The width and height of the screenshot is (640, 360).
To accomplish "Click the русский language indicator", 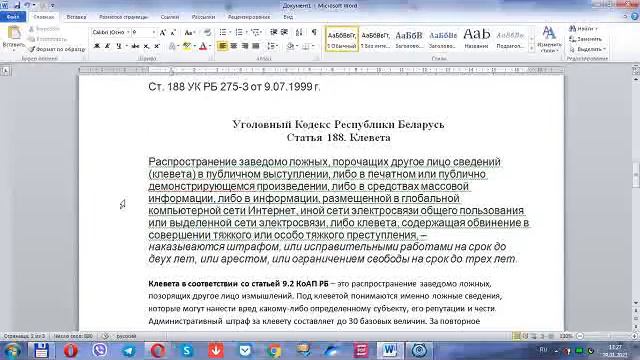I will click(127, 336).
